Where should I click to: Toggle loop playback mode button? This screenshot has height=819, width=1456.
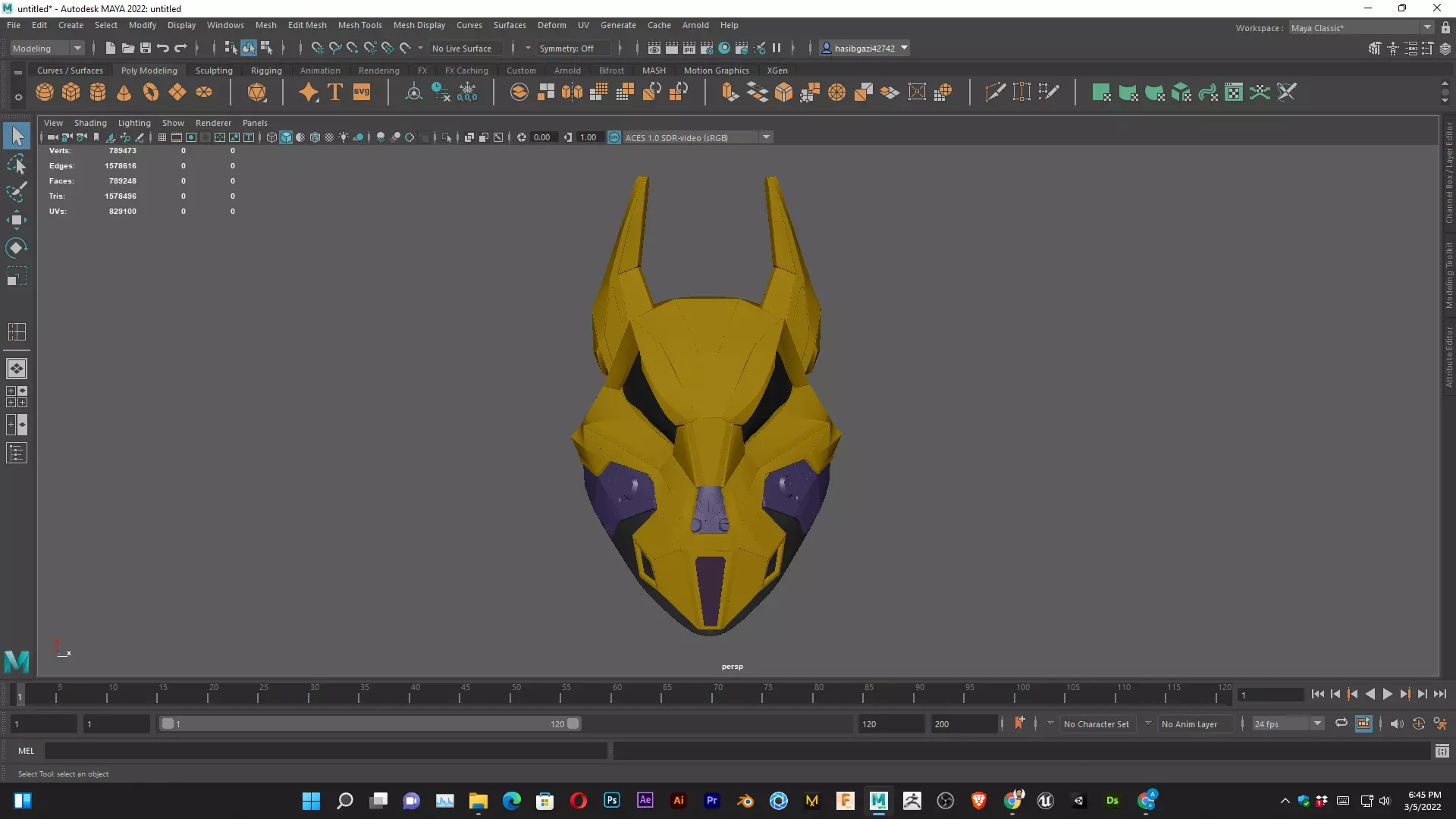[x=1341, y=723]
